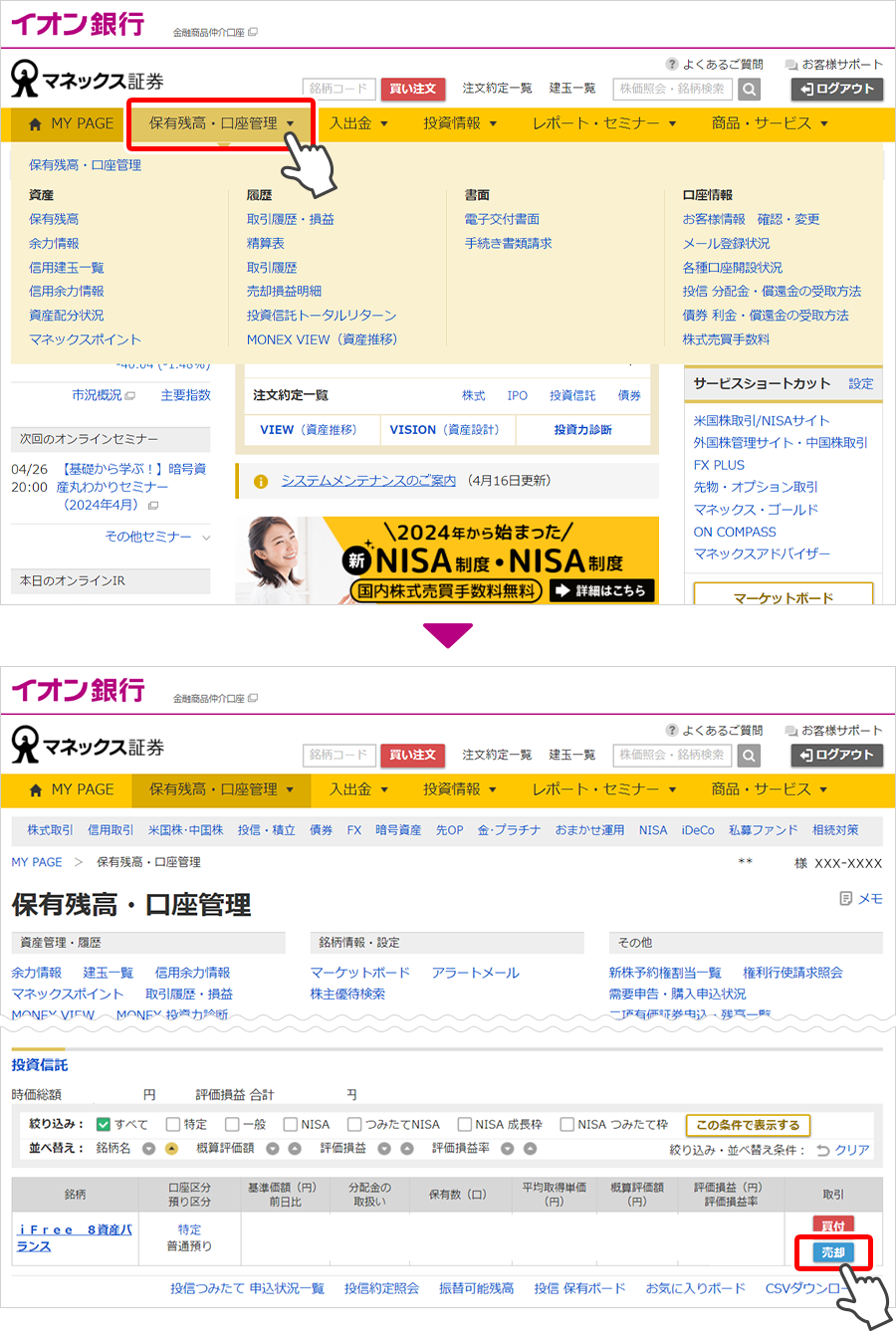Click the イオン銀行 logo in the lower screenshot
The width and height of the screenshot is (896, 1332).
pos(78,690)
